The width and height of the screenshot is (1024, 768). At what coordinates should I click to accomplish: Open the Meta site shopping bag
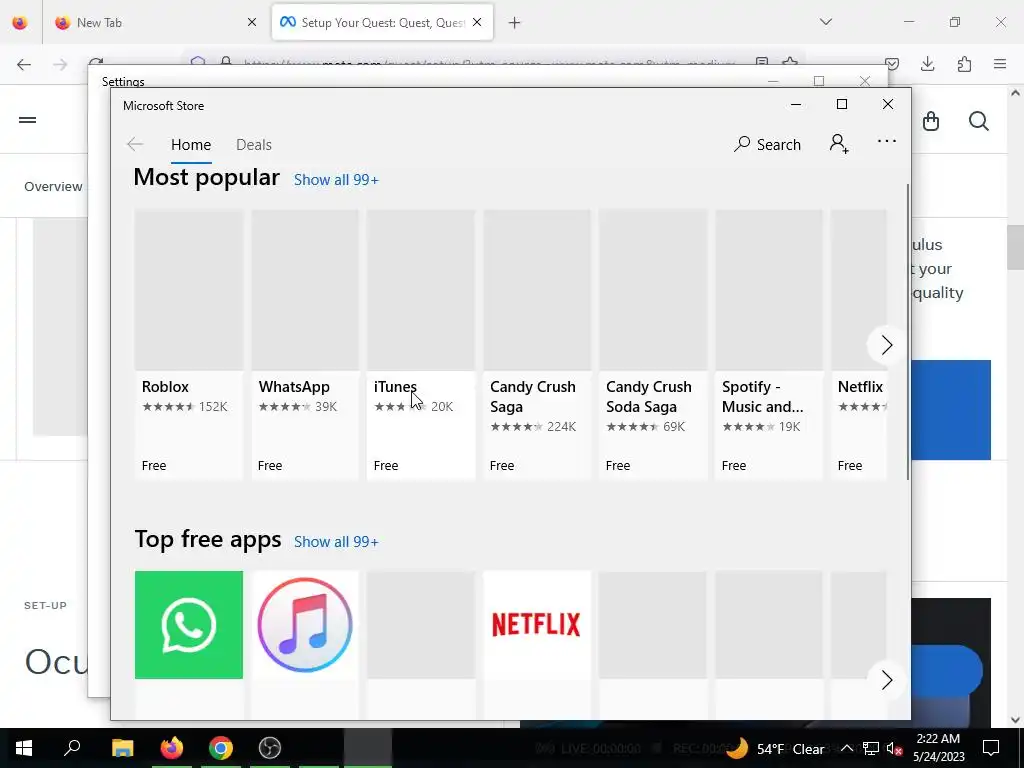[x=931, y=121]
